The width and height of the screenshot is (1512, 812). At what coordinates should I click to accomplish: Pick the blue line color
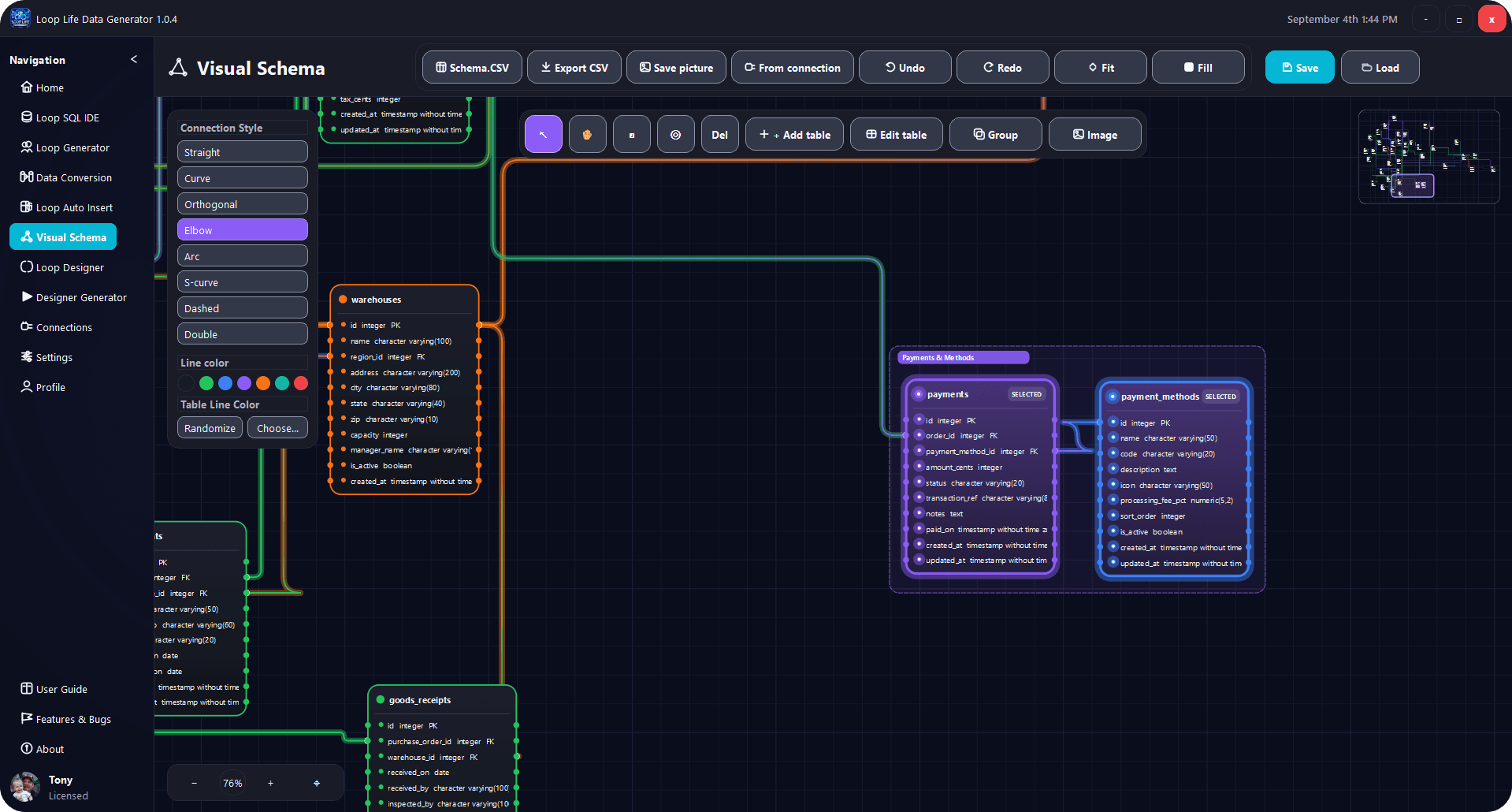tap(225, 383)
